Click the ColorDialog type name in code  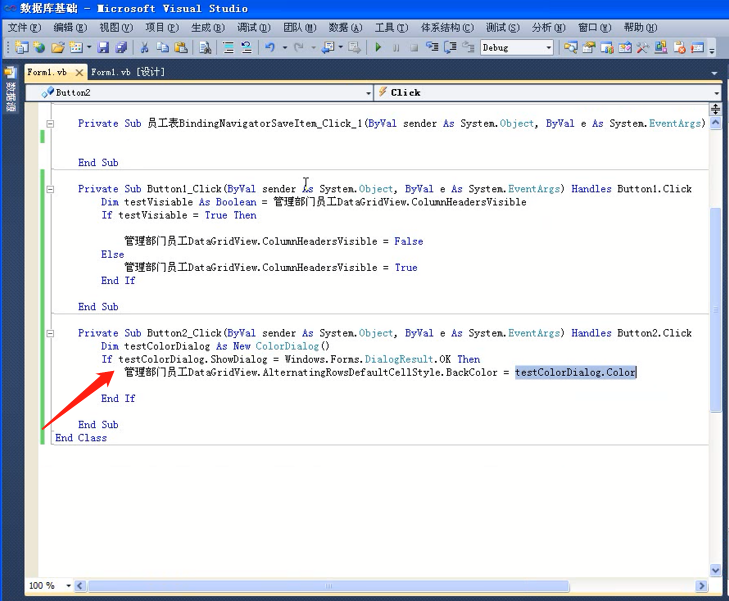click(287, 346)
